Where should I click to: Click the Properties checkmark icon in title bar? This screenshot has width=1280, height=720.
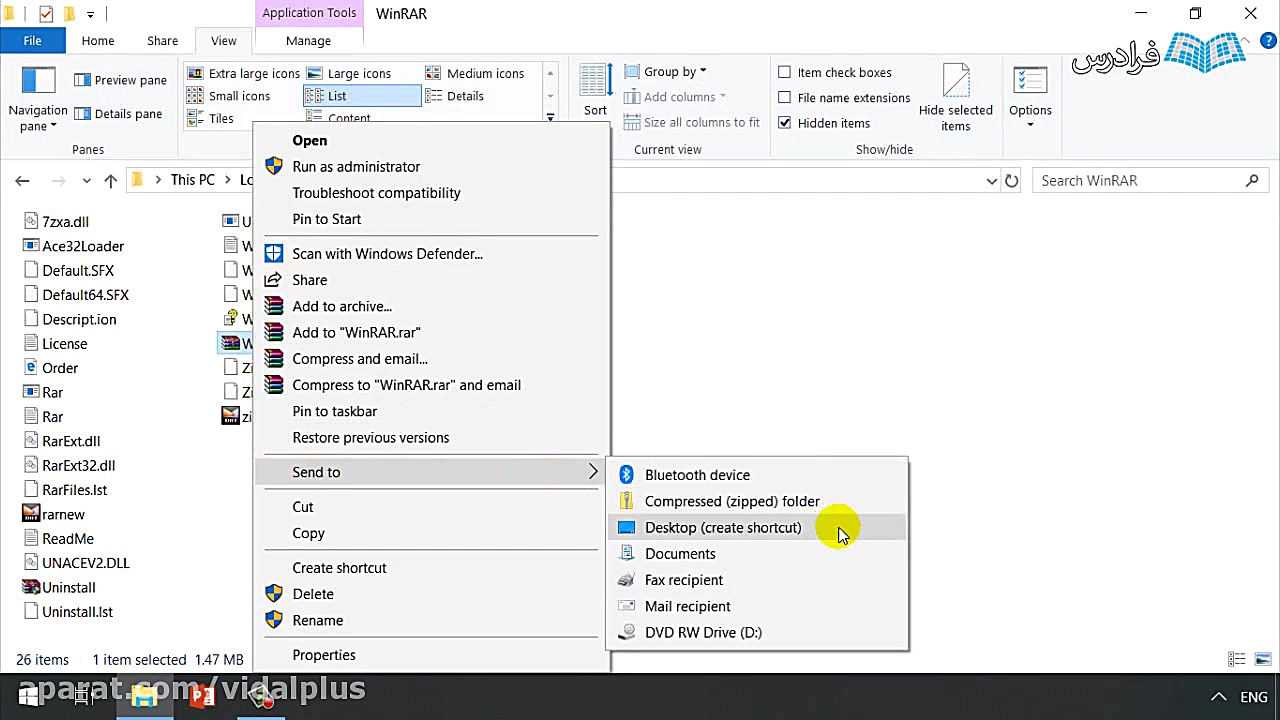coord(45,14)
